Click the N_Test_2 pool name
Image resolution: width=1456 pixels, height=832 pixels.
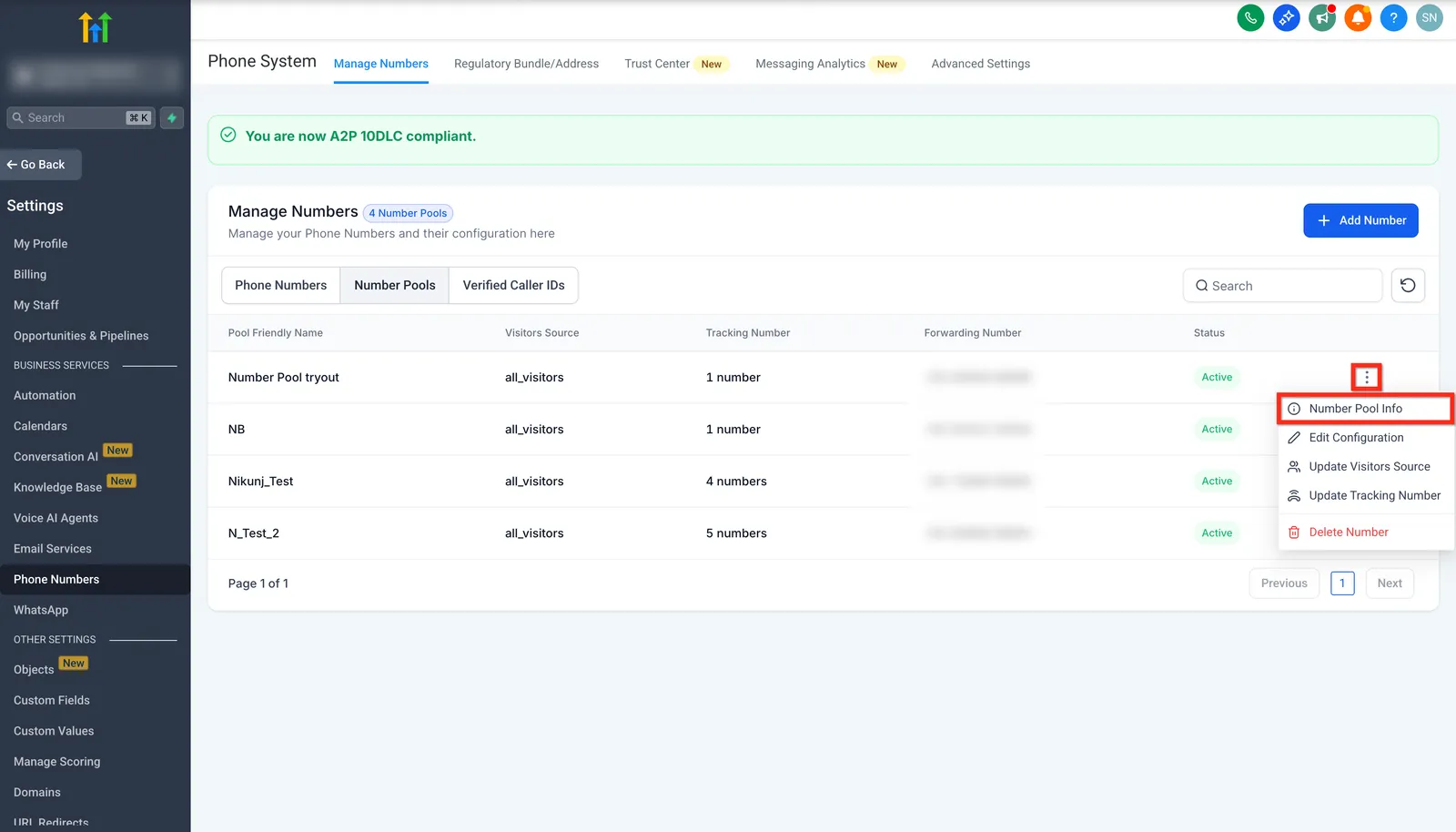pyautogui.click(x=254, y=533)
